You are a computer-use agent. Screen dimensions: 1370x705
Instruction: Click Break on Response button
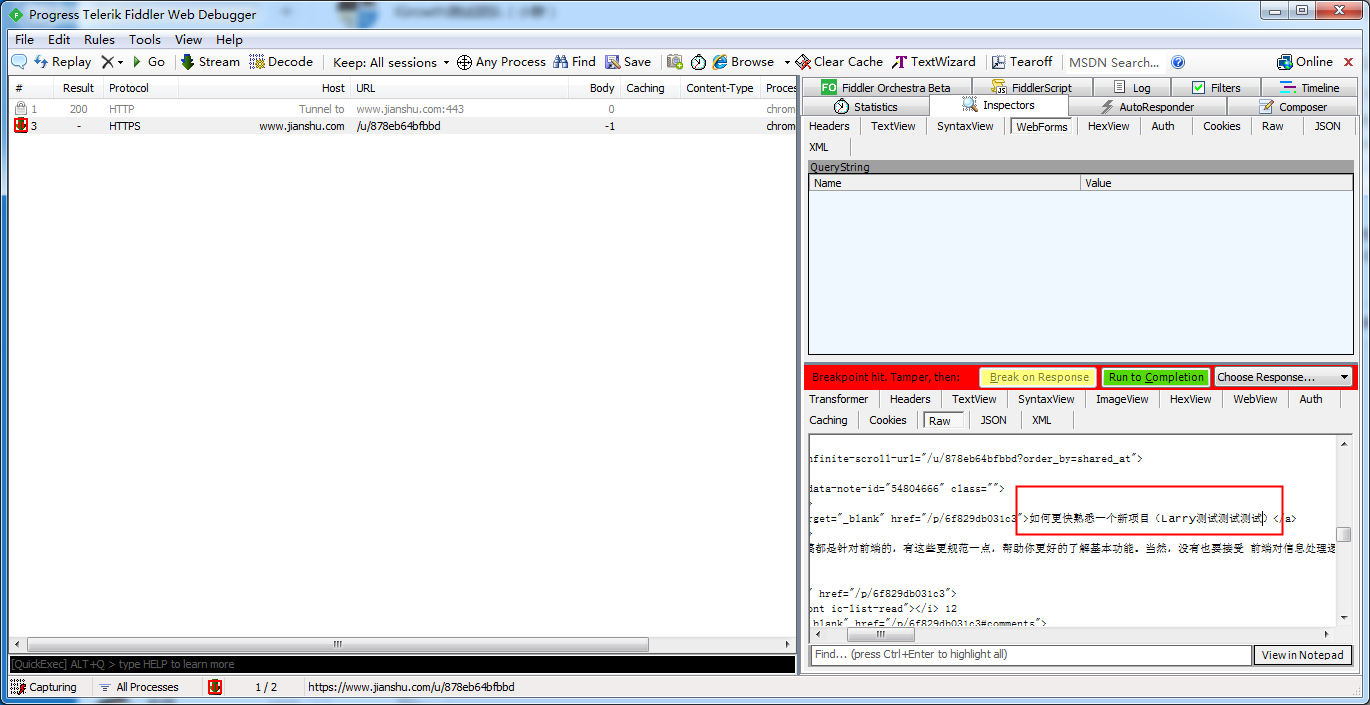(x=1038, y=377)
